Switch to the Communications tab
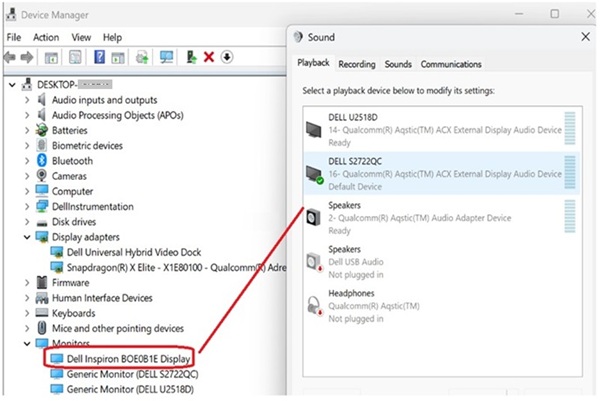This screenshot has width=600, height=401. 451,64
